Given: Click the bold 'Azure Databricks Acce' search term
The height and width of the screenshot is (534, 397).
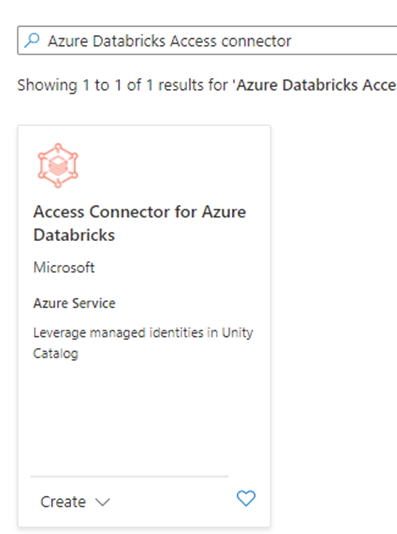Looking at the screenshot, I should click(x=315, y=85).
